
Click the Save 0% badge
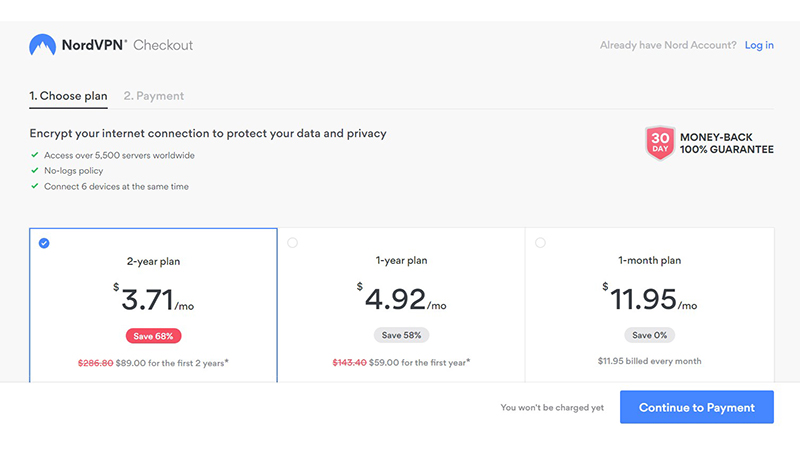[x=649, y=335]
